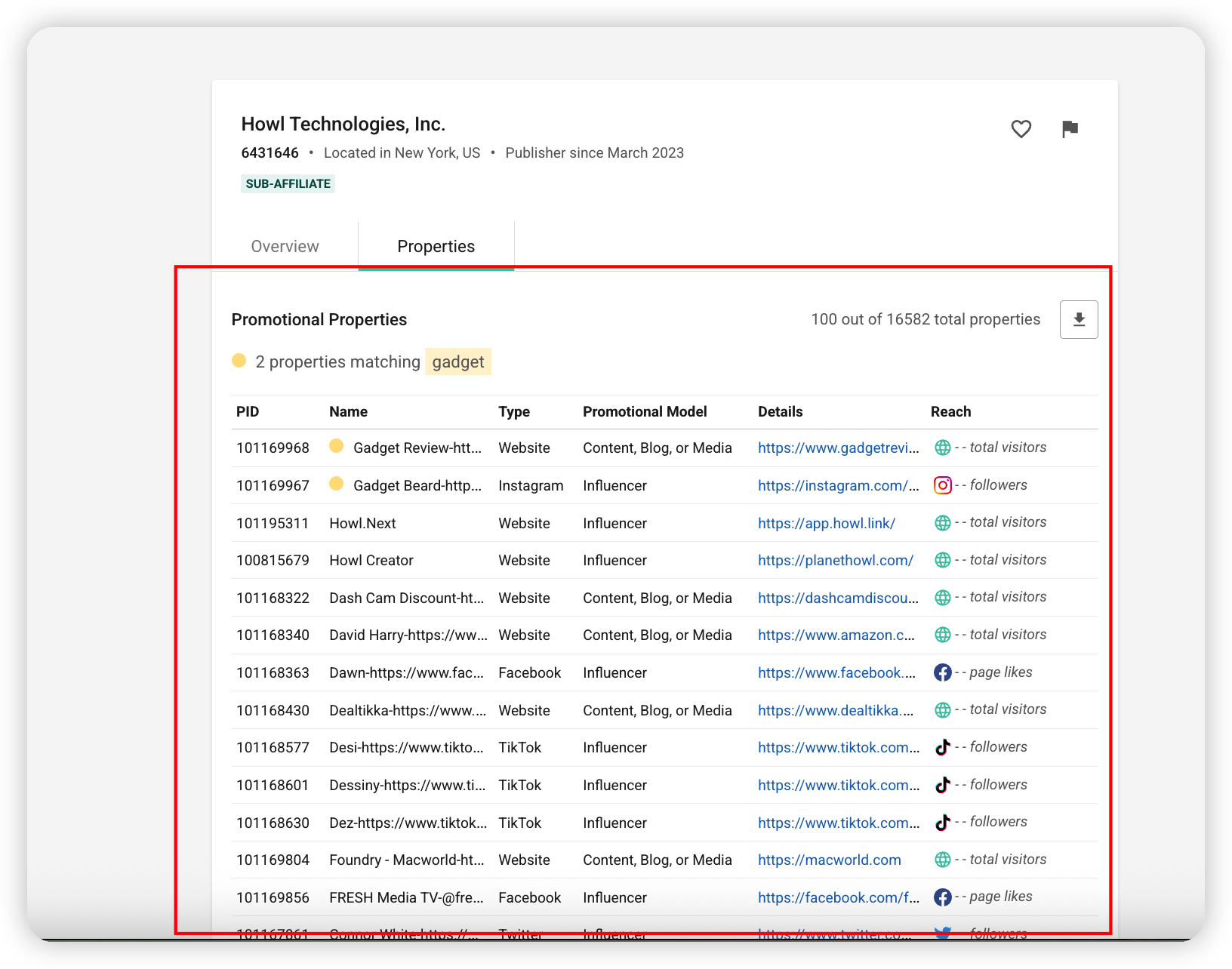Viewport: 1232px width, 969px height.
Task: Open the app.howl.link URL
Action: coord(826,524)
